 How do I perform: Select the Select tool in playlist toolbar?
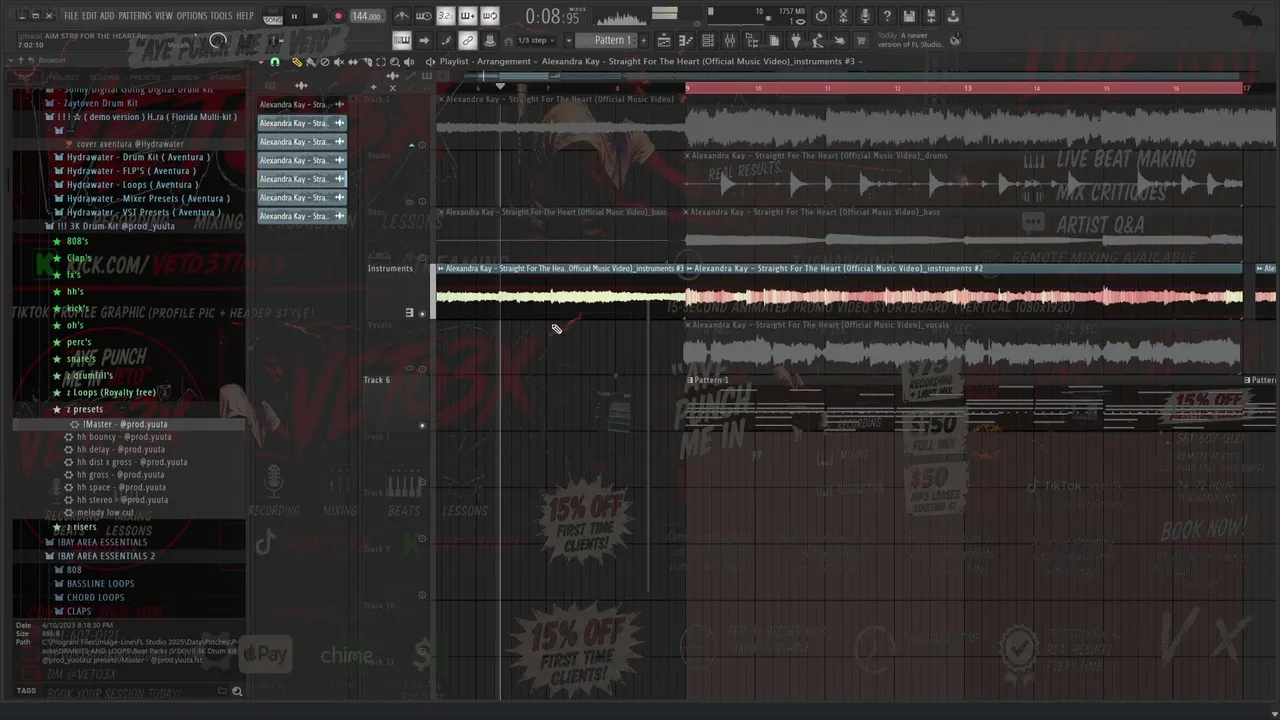click(x=381, y=62)
